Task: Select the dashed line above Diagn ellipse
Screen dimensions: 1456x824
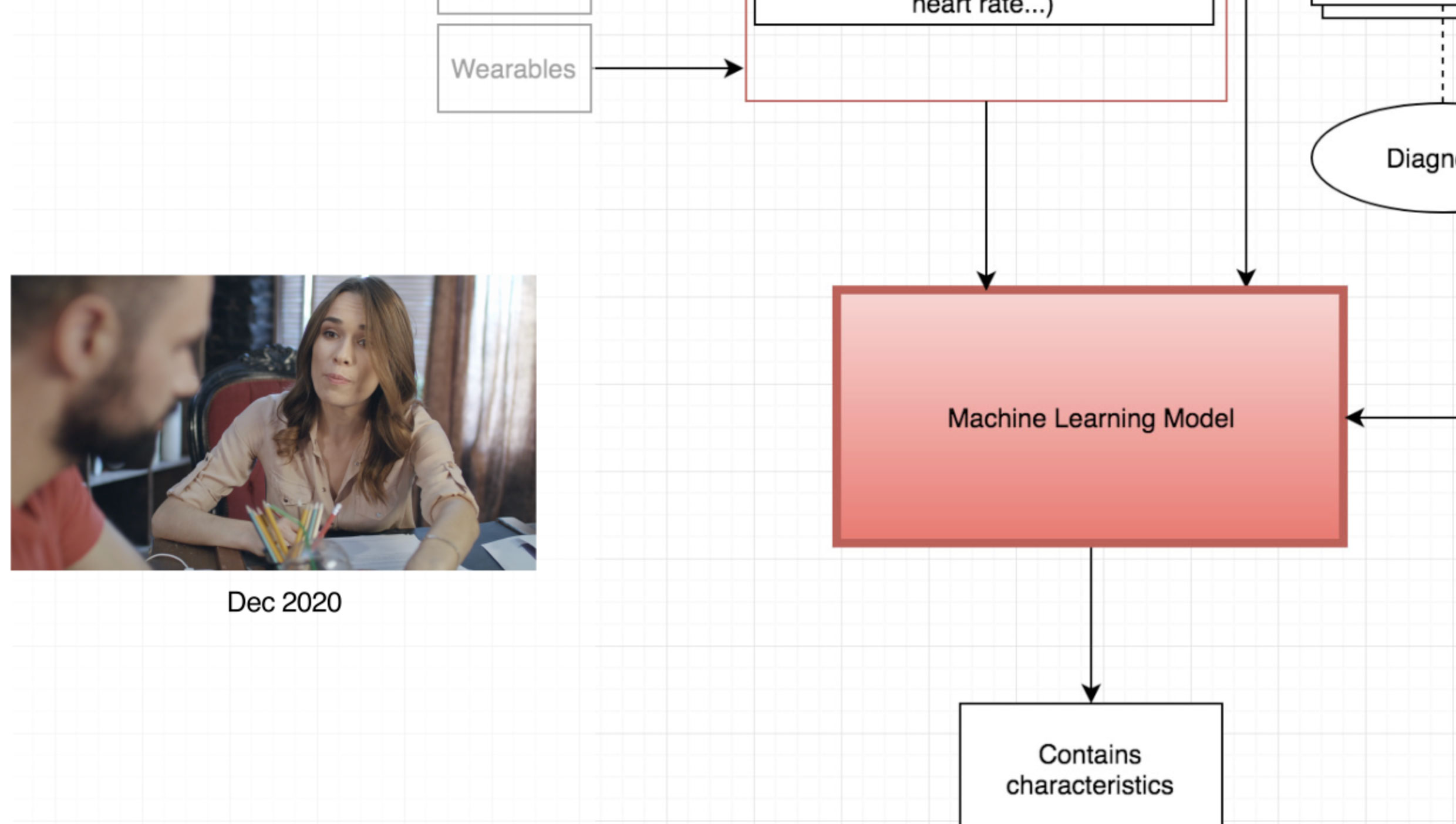Action: click(1442, 59)
